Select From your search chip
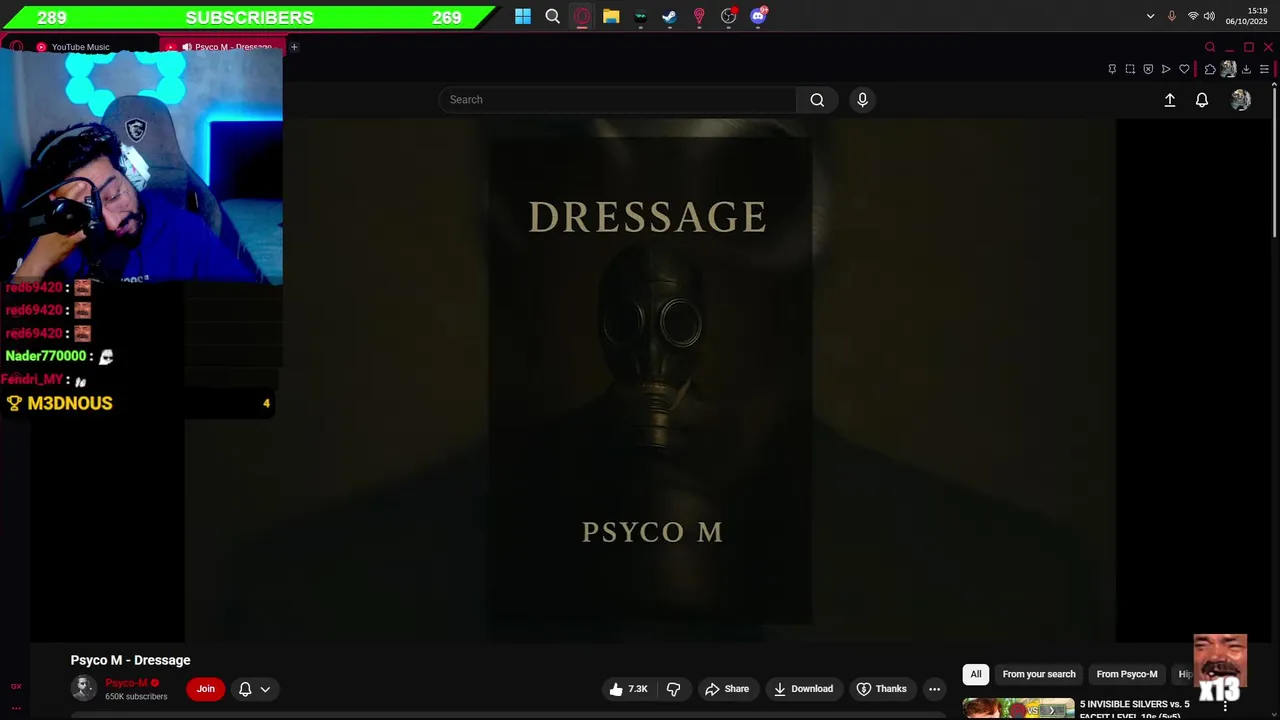The image size is (1280, 720). tap(1039, 674)
